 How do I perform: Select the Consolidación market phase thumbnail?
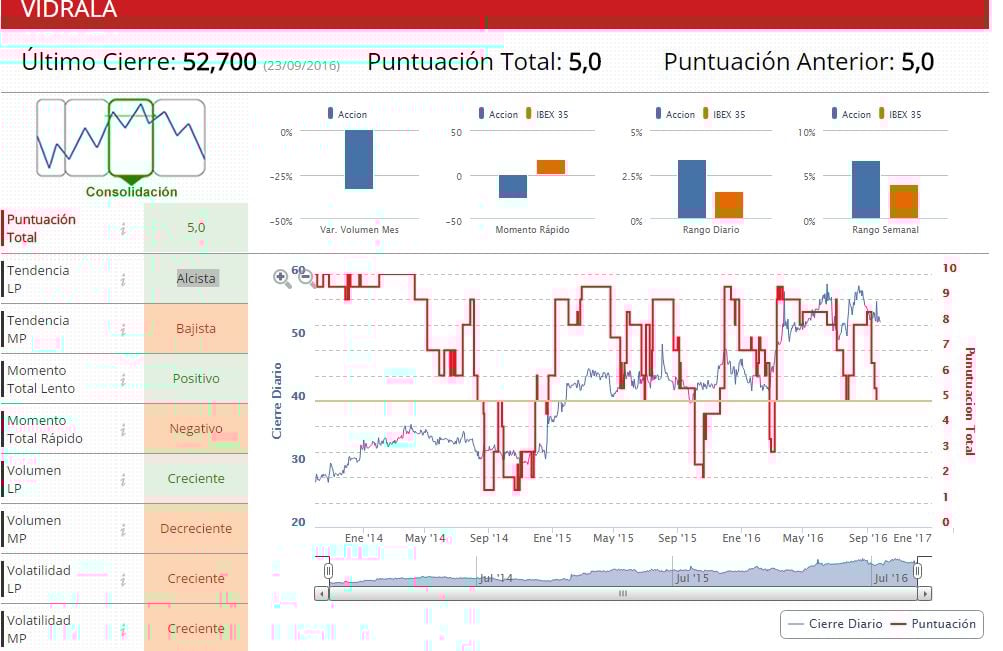(131, 137)
